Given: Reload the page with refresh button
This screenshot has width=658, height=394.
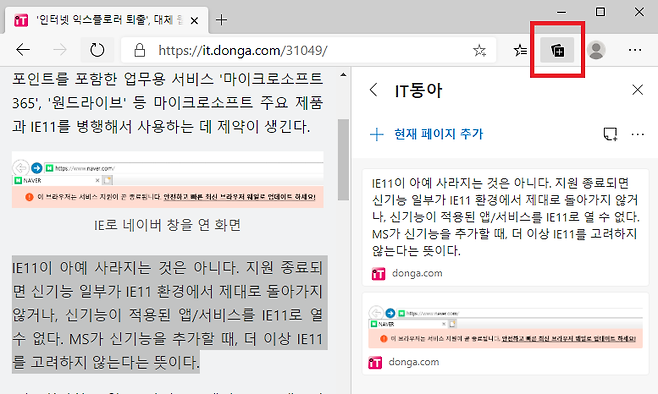Looking at the screenshot, I should coord(97,50).
